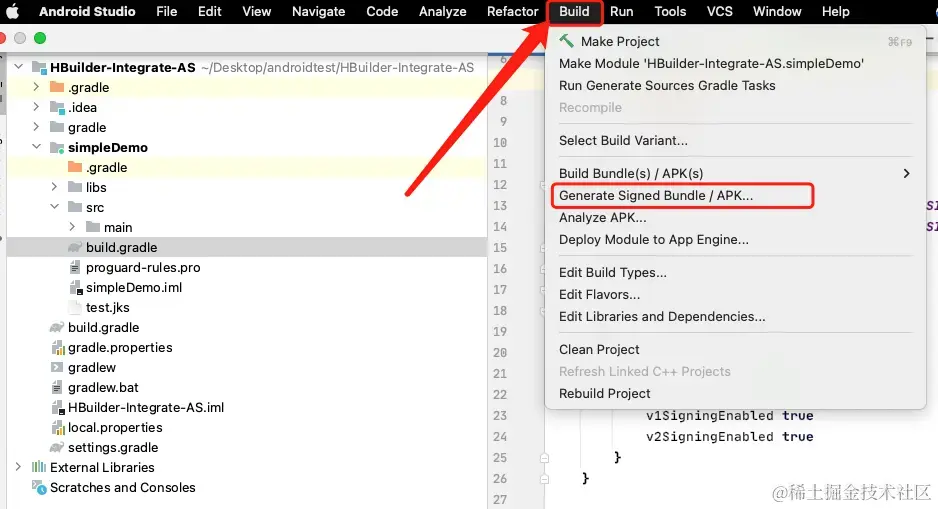Toggle code fold marker at line 26
Image resolution: width=938 pixels, height=509 pixels.
pyautogui.click(x=544, y=479)
